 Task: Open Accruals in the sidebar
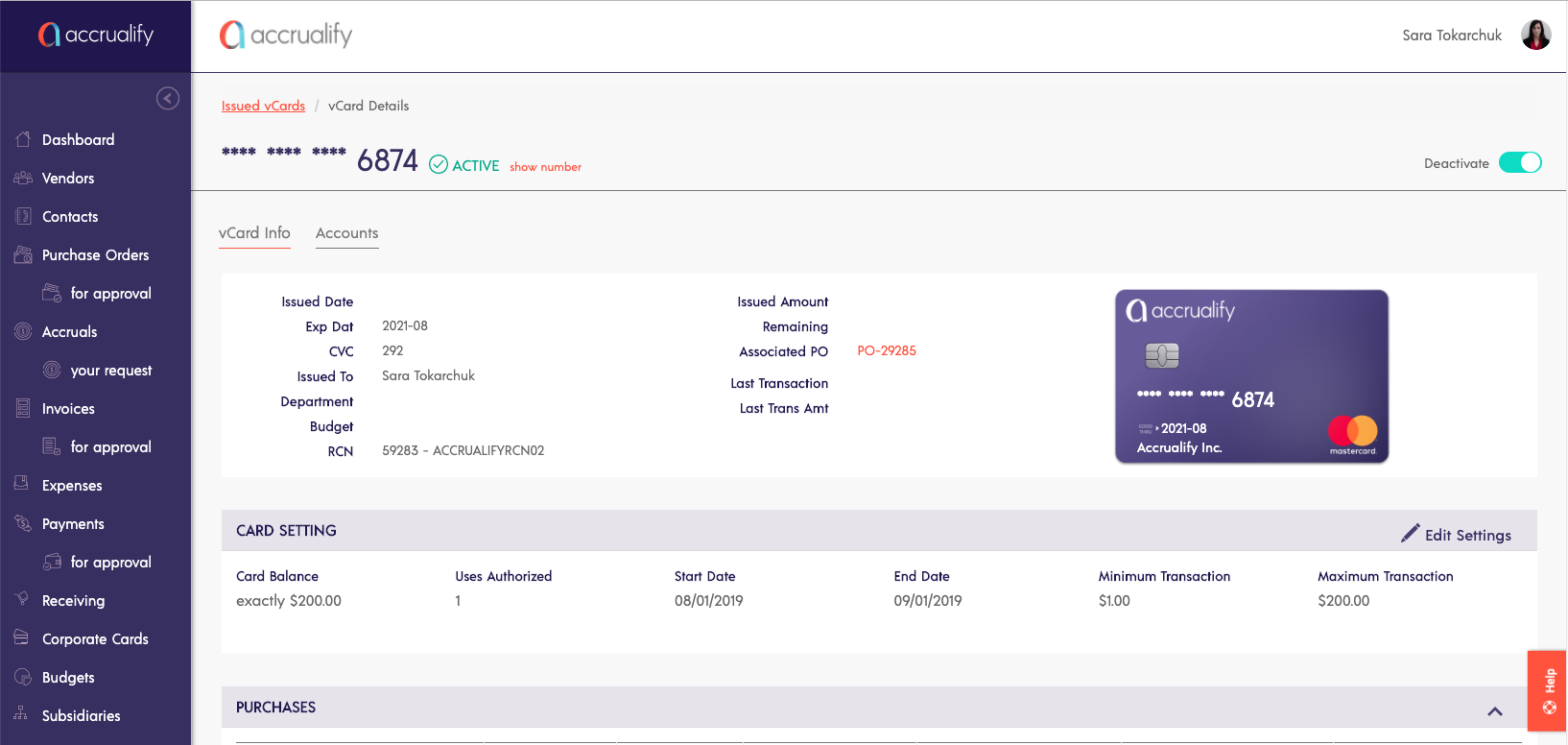coord(70,331)
